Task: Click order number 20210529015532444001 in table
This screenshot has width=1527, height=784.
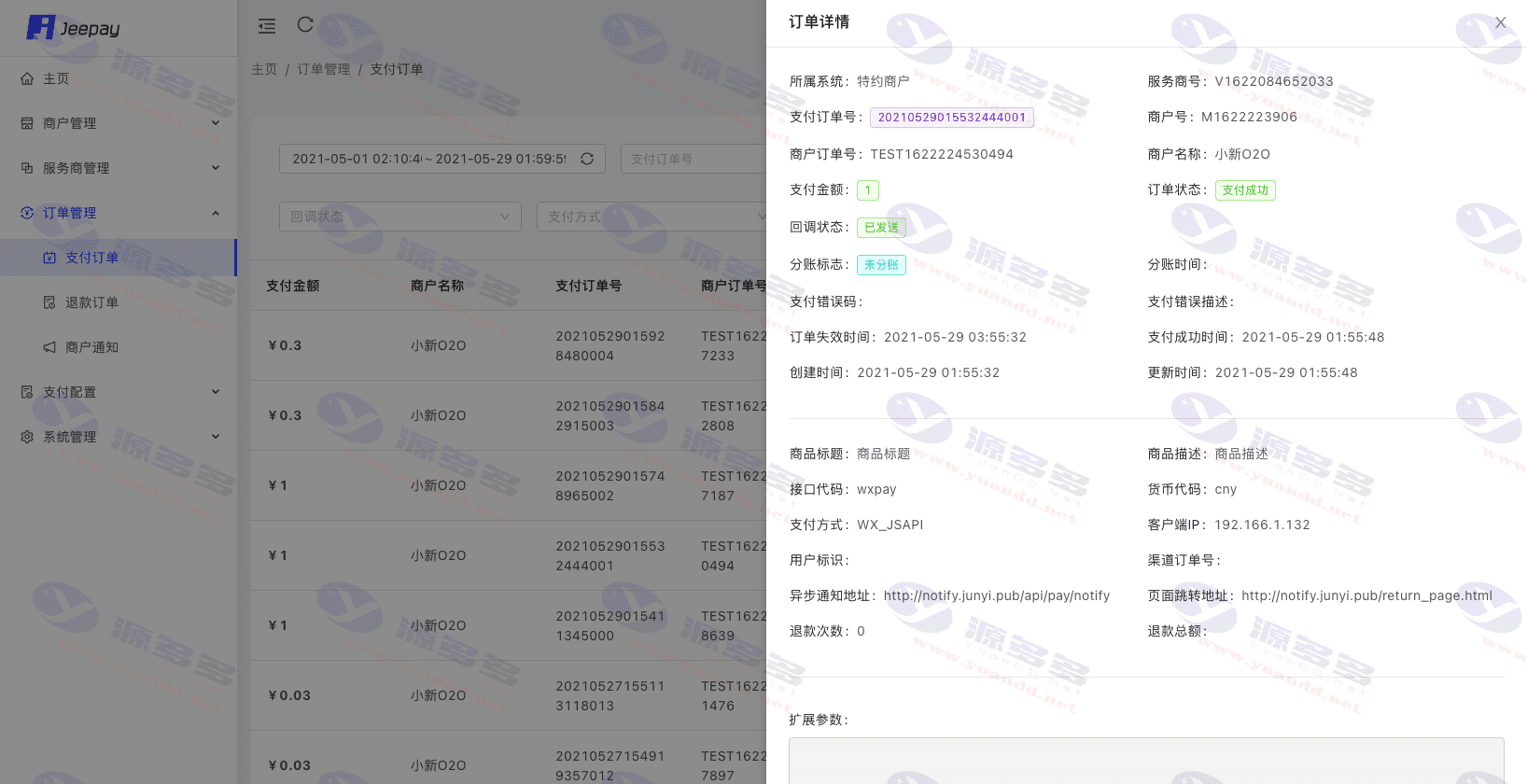Action: (x=610, y=555)
